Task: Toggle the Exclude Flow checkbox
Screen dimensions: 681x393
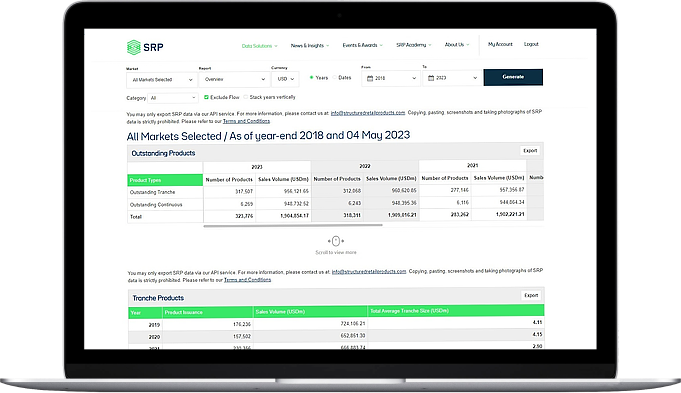Action: (x=206, y=97)
